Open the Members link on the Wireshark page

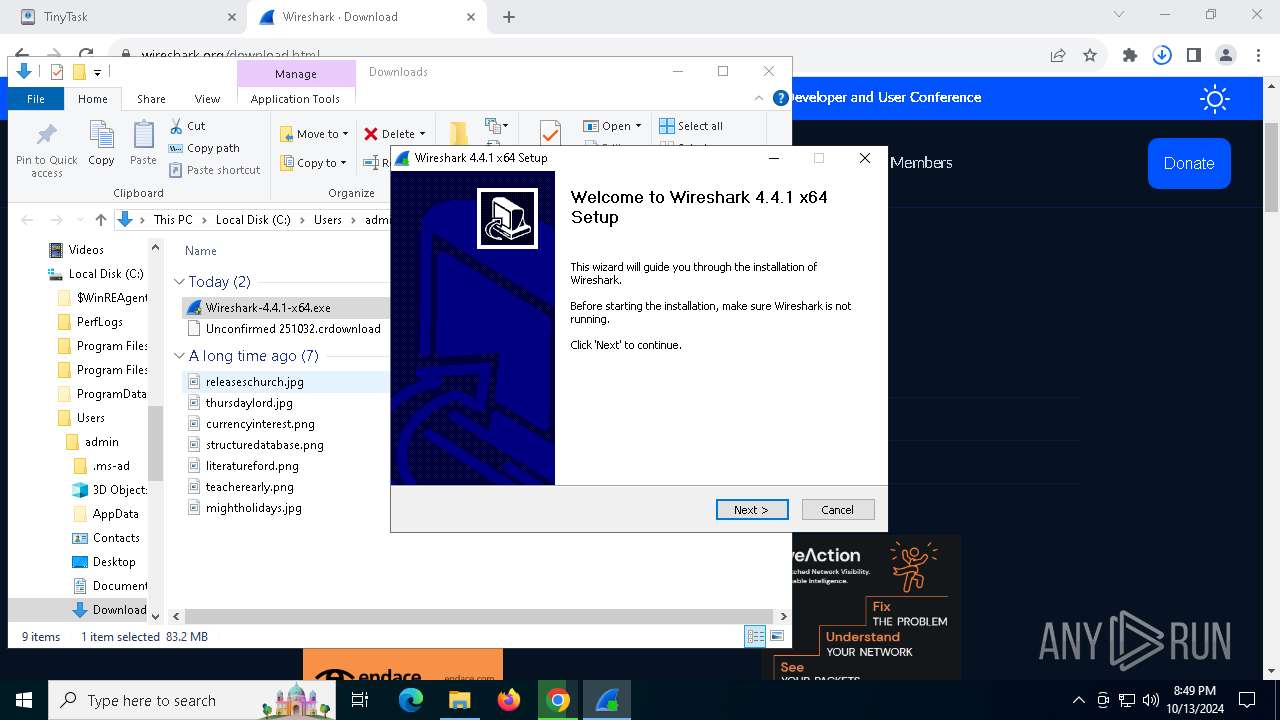[x=921, y=162]
